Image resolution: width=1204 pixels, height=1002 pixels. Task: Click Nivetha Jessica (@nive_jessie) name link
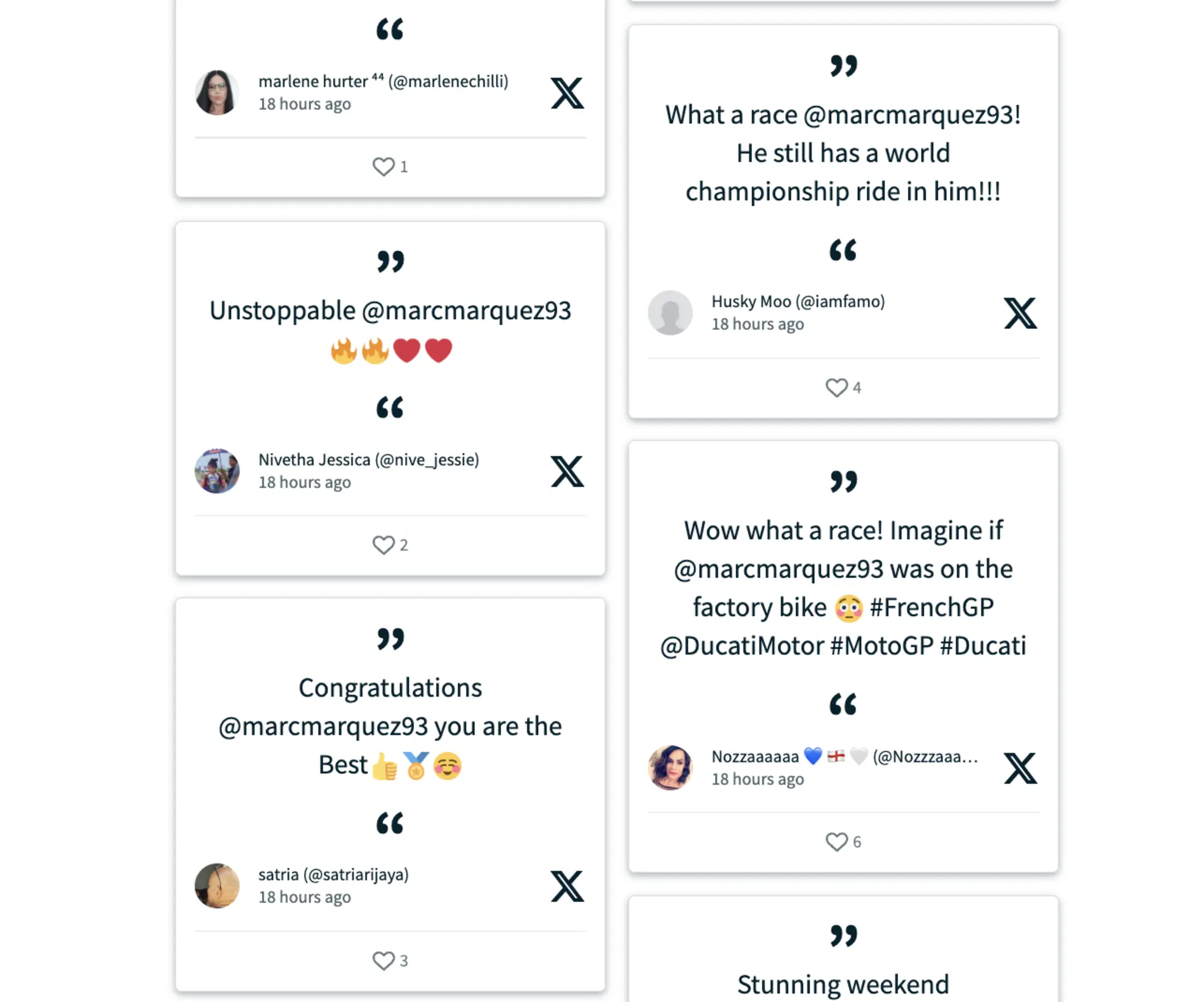pos(368,460)
